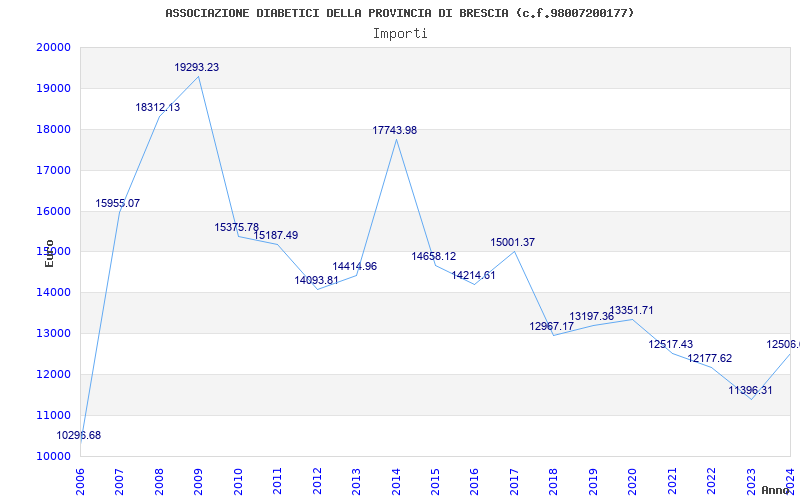Click the x-axis year 2021

tap(672, 481)
